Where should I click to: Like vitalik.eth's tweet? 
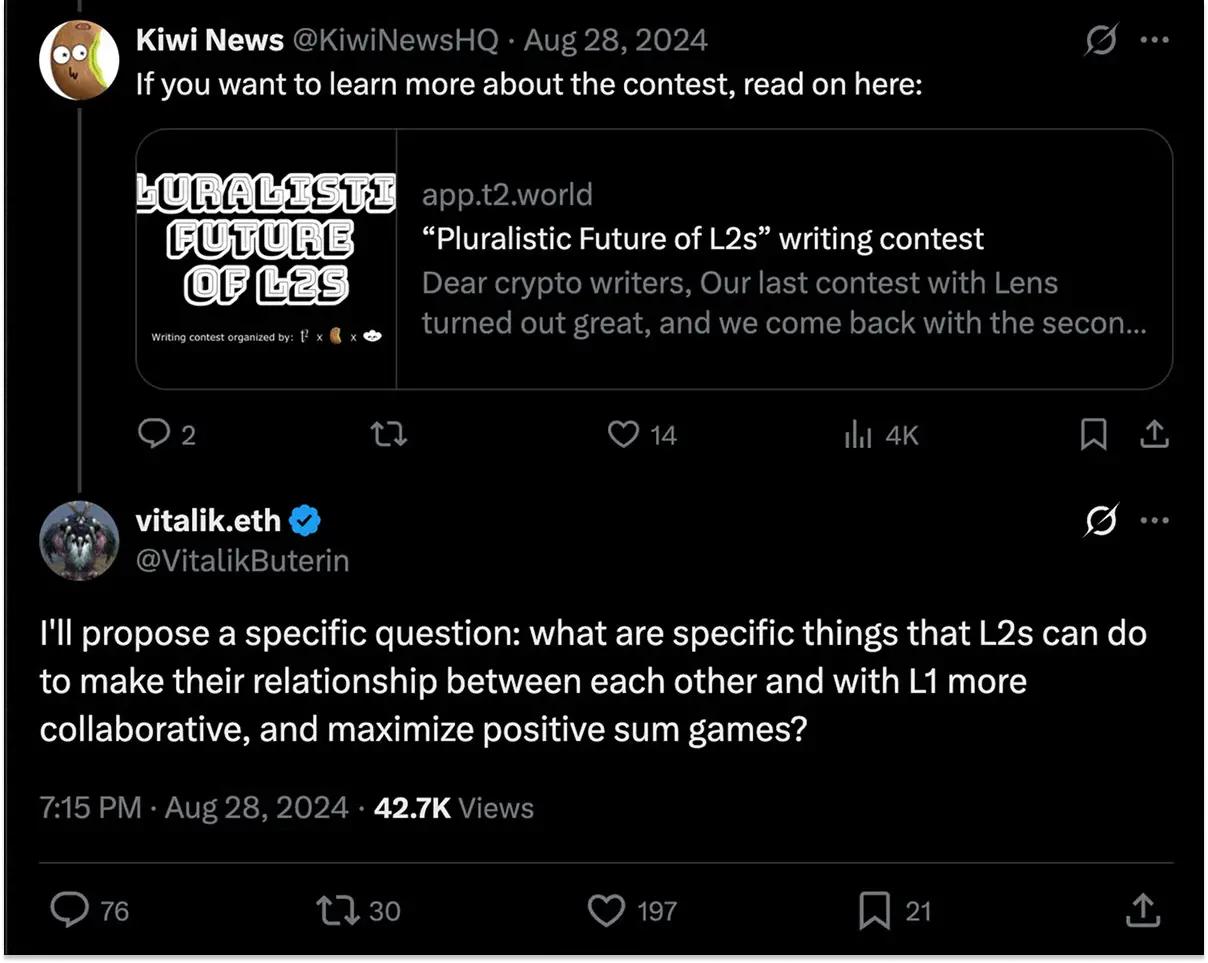pos(606,909)
